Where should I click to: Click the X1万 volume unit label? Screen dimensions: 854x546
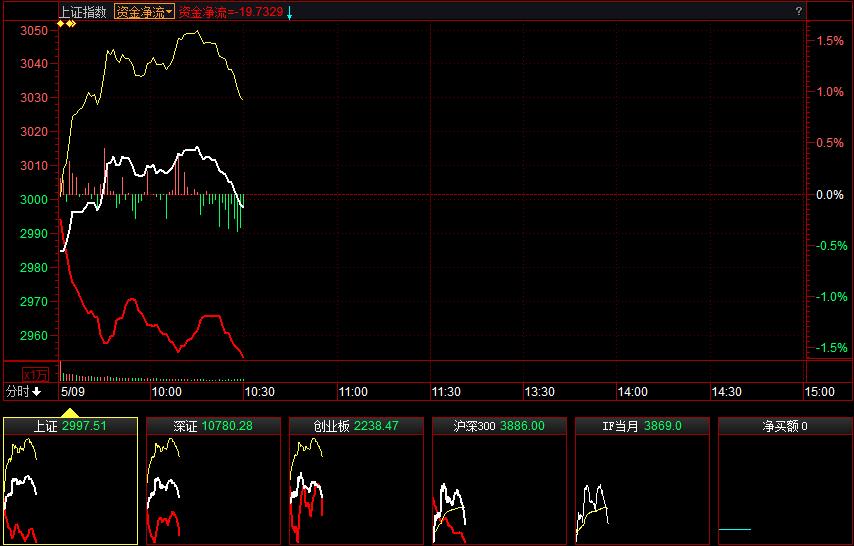36,374
